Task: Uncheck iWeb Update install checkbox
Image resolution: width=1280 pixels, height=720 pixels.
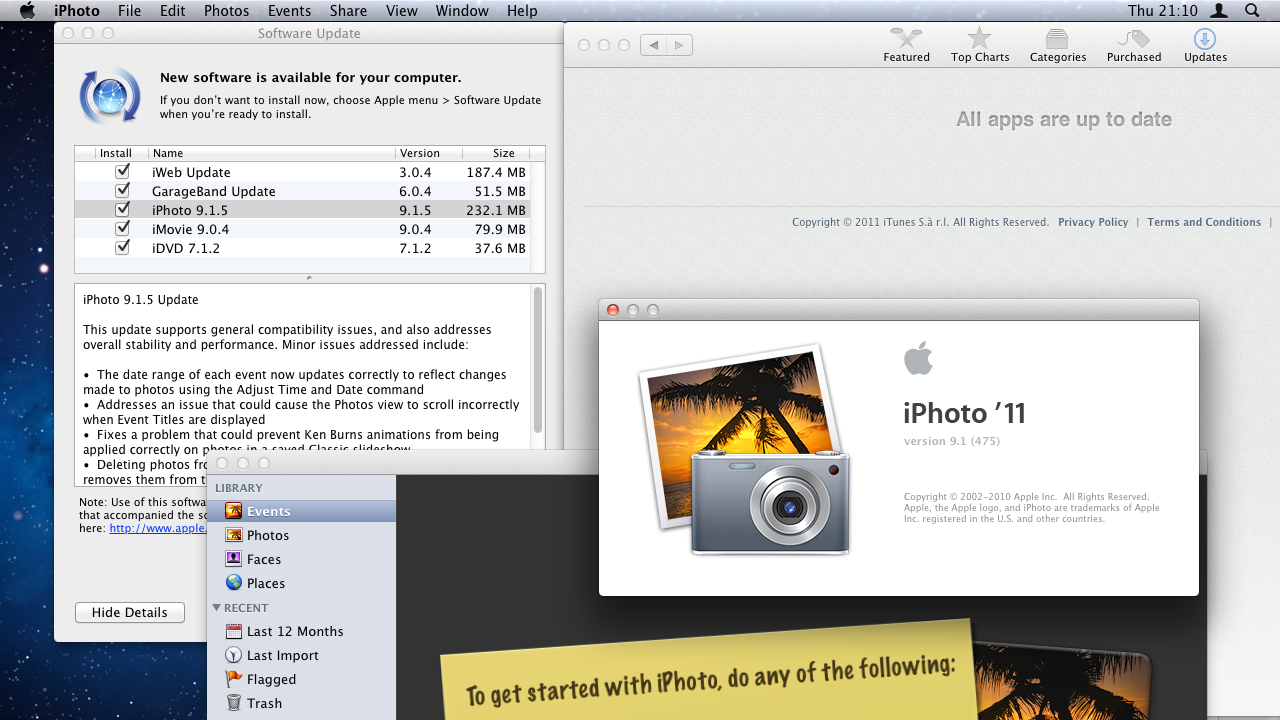Action: [x=123, y=171]
